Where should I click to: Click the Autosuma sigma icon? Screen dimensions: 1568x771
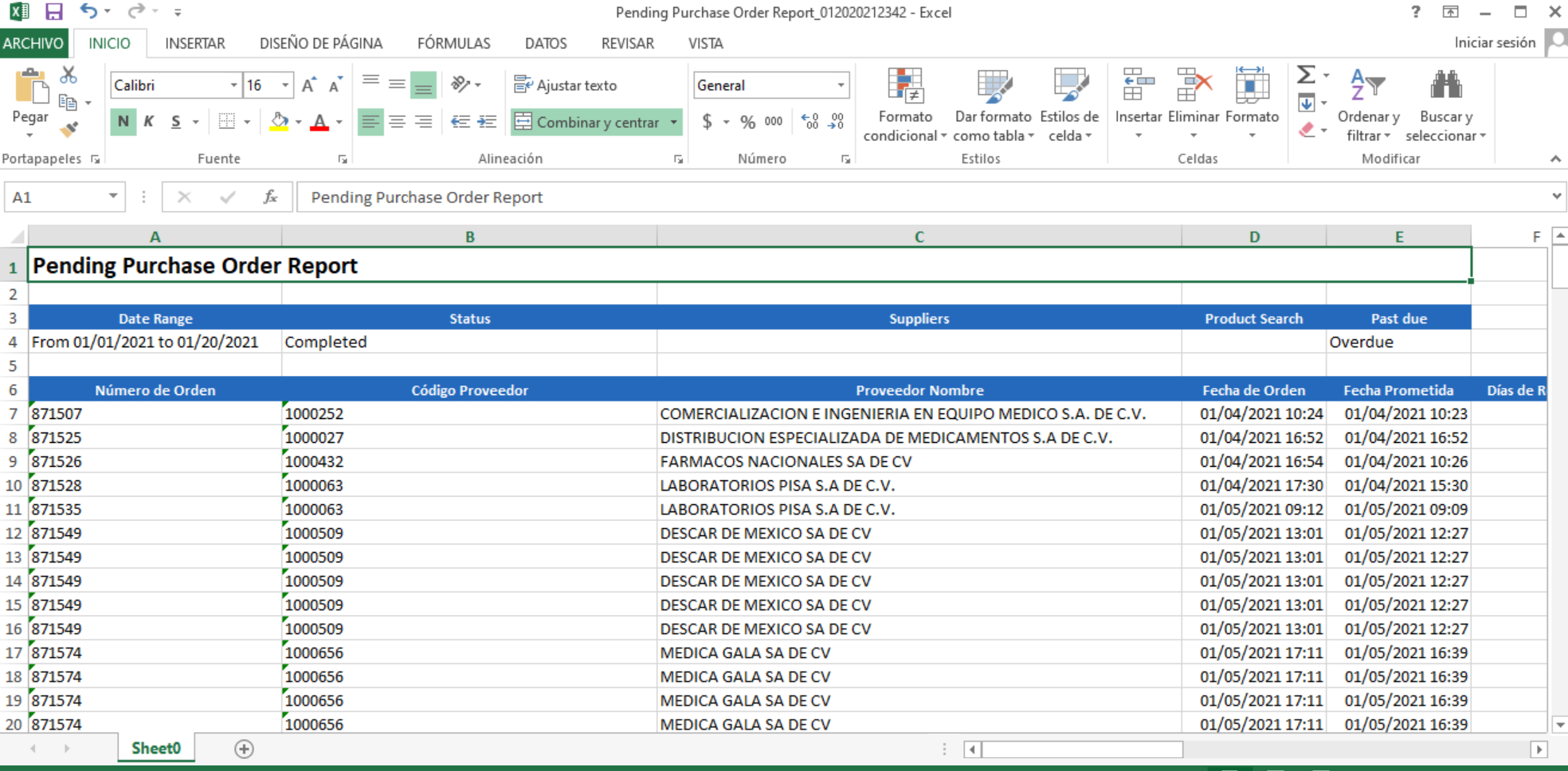[1306, 76]
